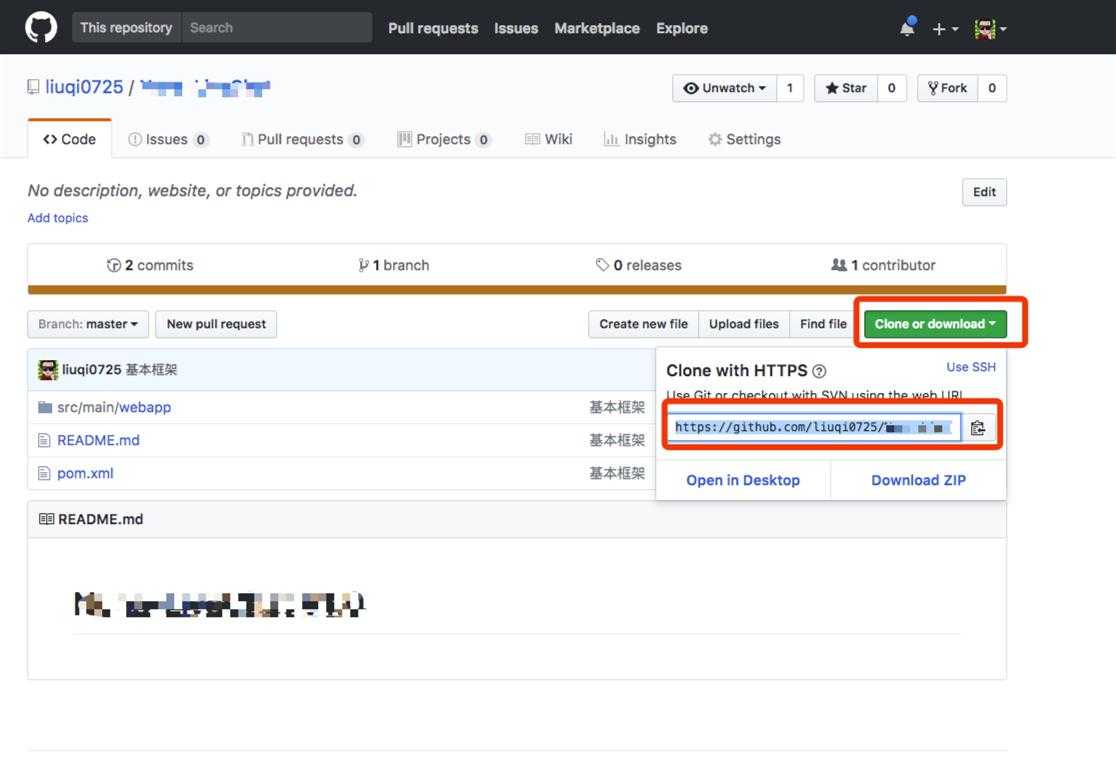Click the README.md header book icon
This screenshot has height=770, width=1116.
coord(46,520)
